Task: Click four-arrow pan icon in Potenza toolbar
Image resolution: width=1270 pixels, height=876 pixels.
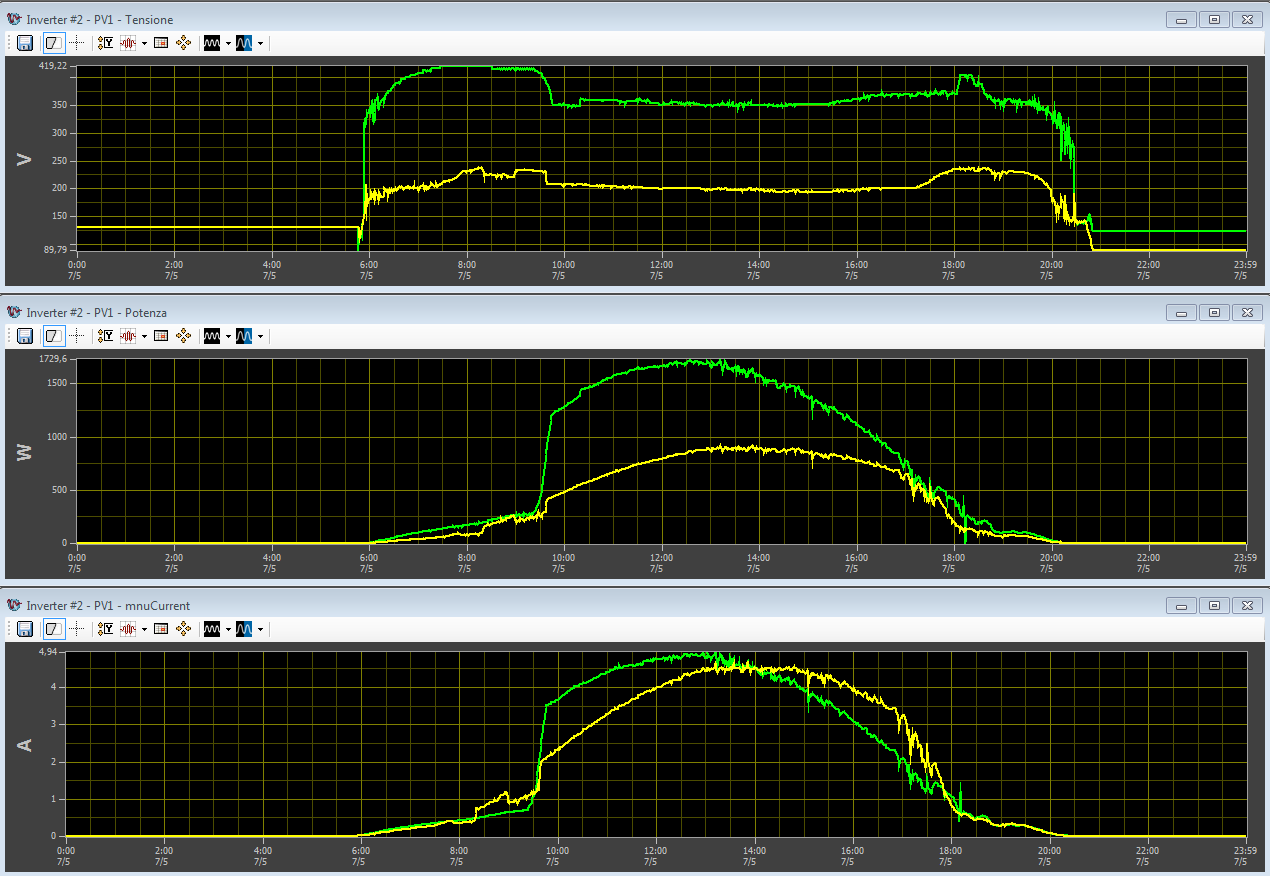Action: coord(183,336)
